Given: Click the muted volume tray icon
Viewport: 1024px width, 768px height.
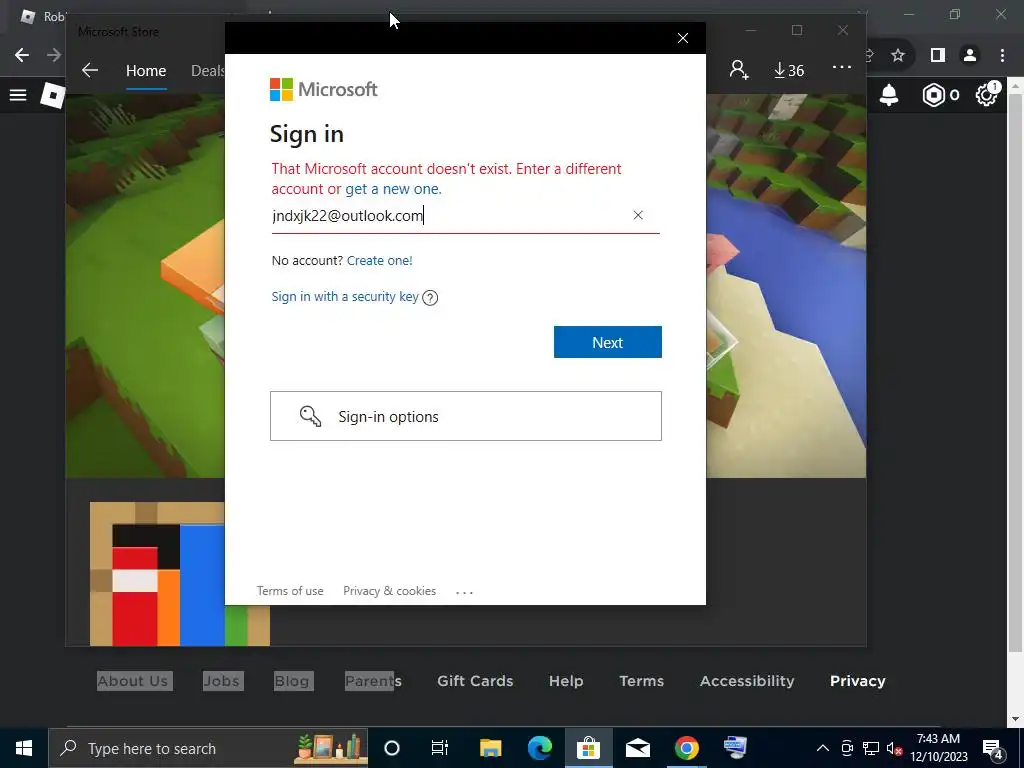Looking at the screenshot, I should (x=894, y=748).
